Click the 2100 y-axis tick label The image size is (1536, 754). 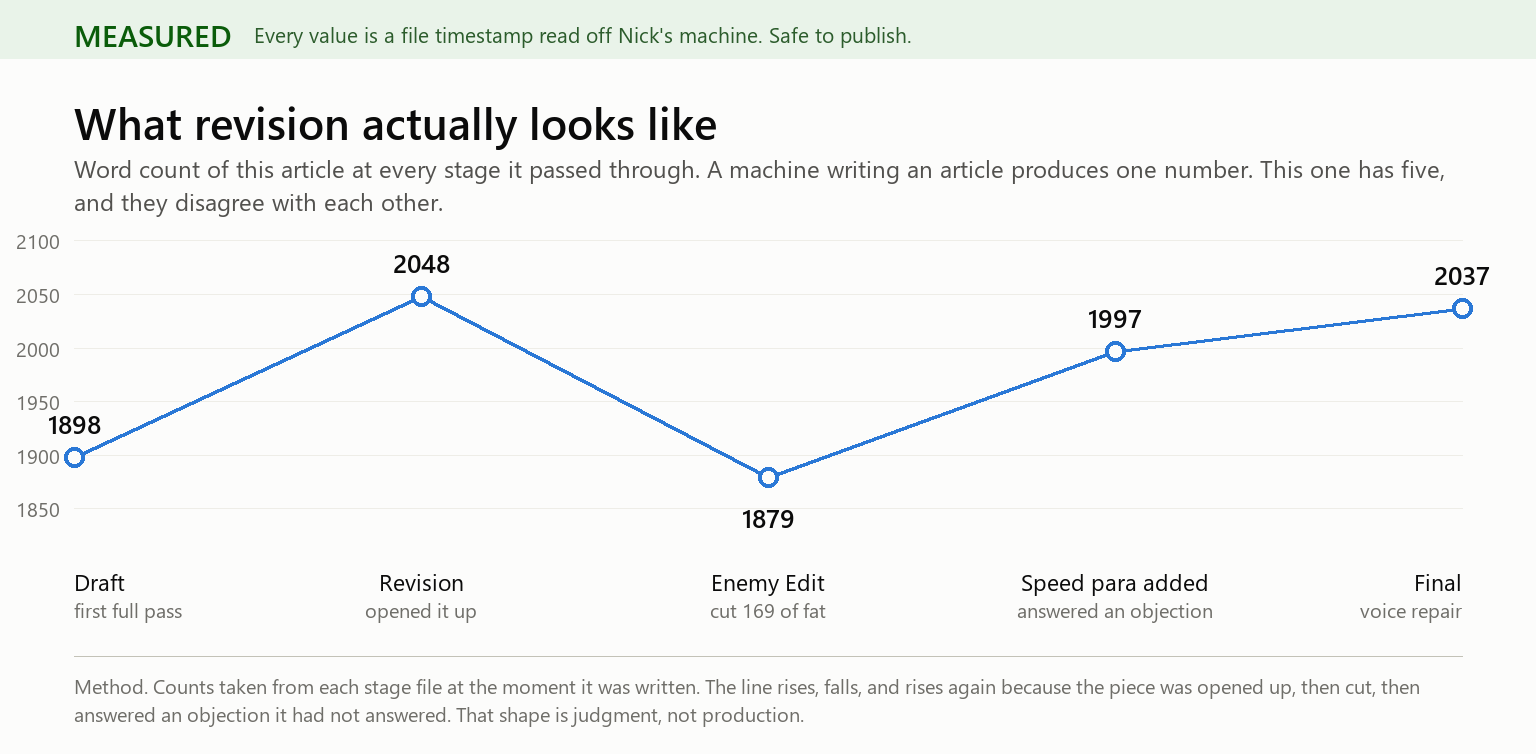pyautogui.click(x=39, y=242)
